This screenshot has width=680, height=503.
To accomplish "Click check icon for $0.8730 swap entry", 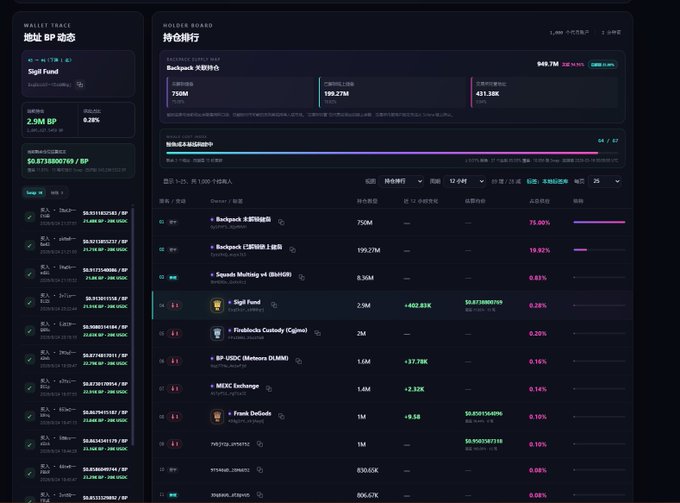I will click(x=29, y=388).
